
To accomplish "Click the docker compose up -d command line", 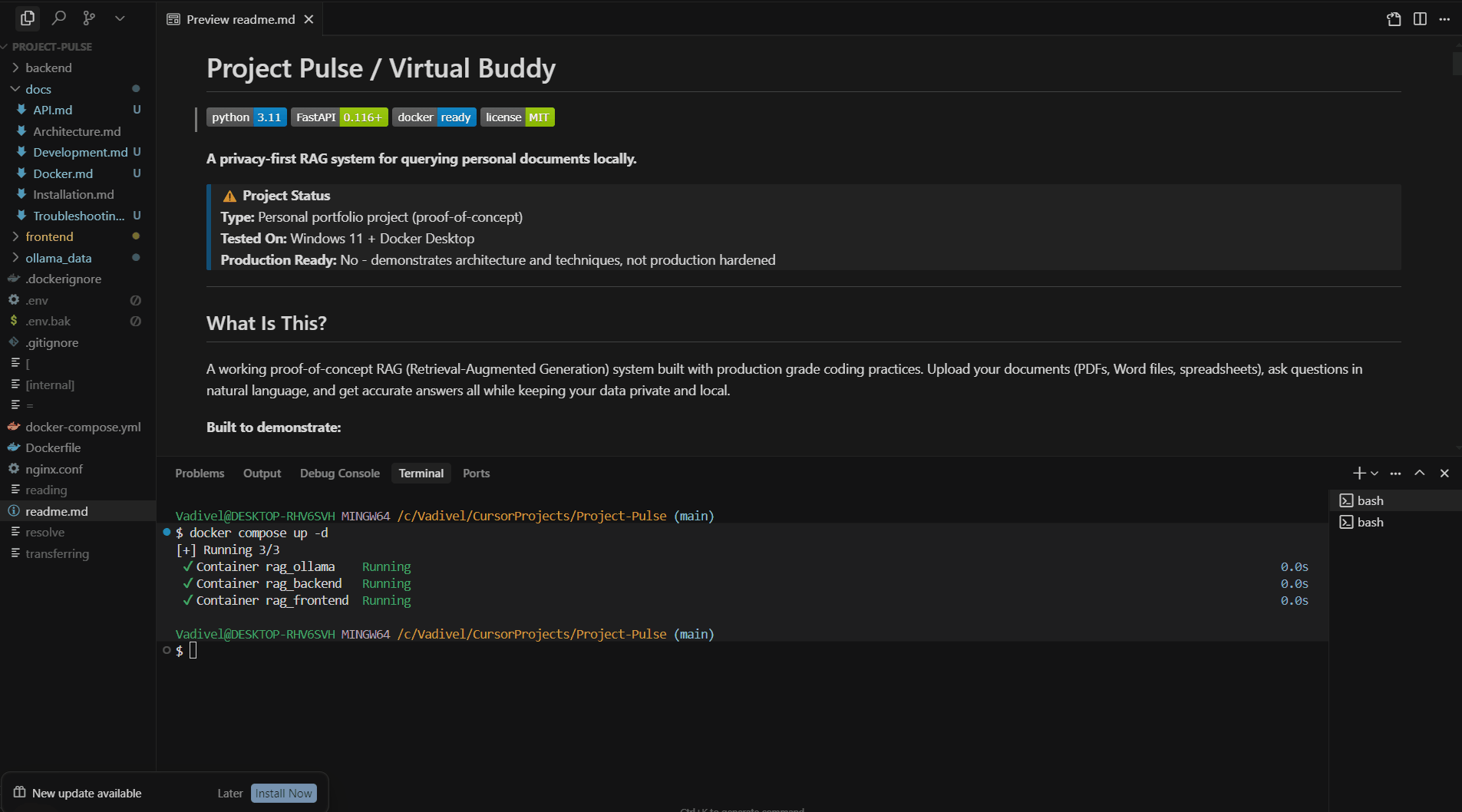I will tap(259, 533).
